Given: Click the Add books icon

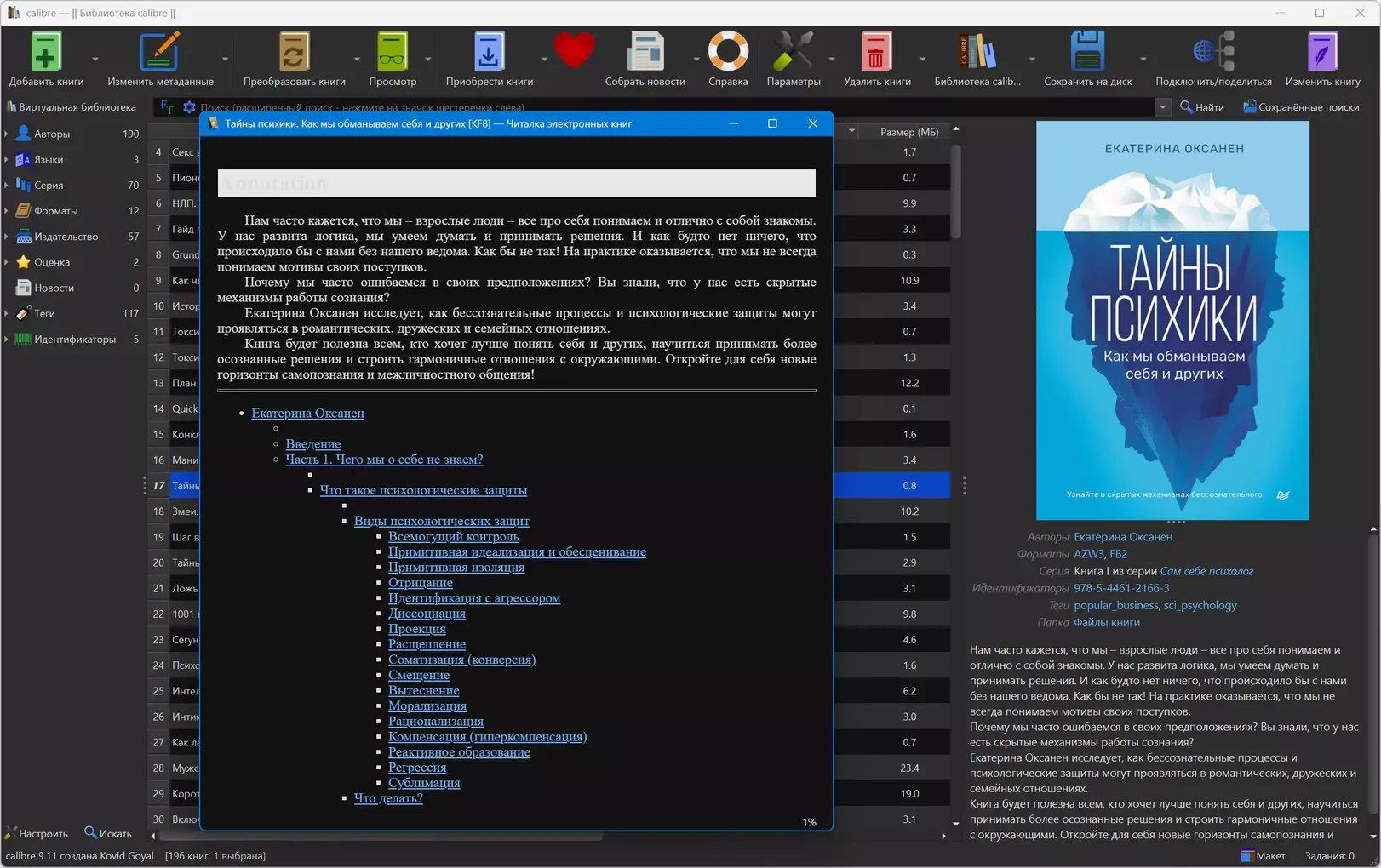Looking at the screenshot, I should point(46,52).
